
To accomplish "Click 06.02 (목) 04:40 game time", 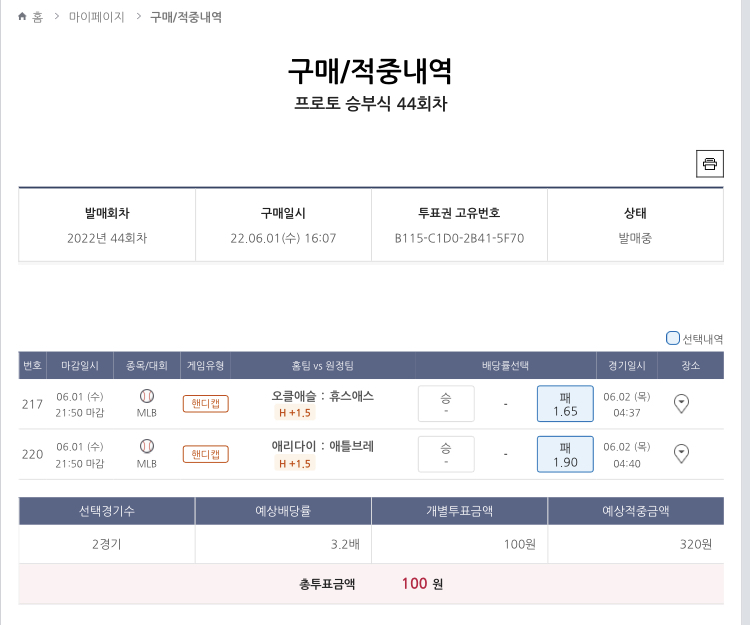I will click(627, 455).
